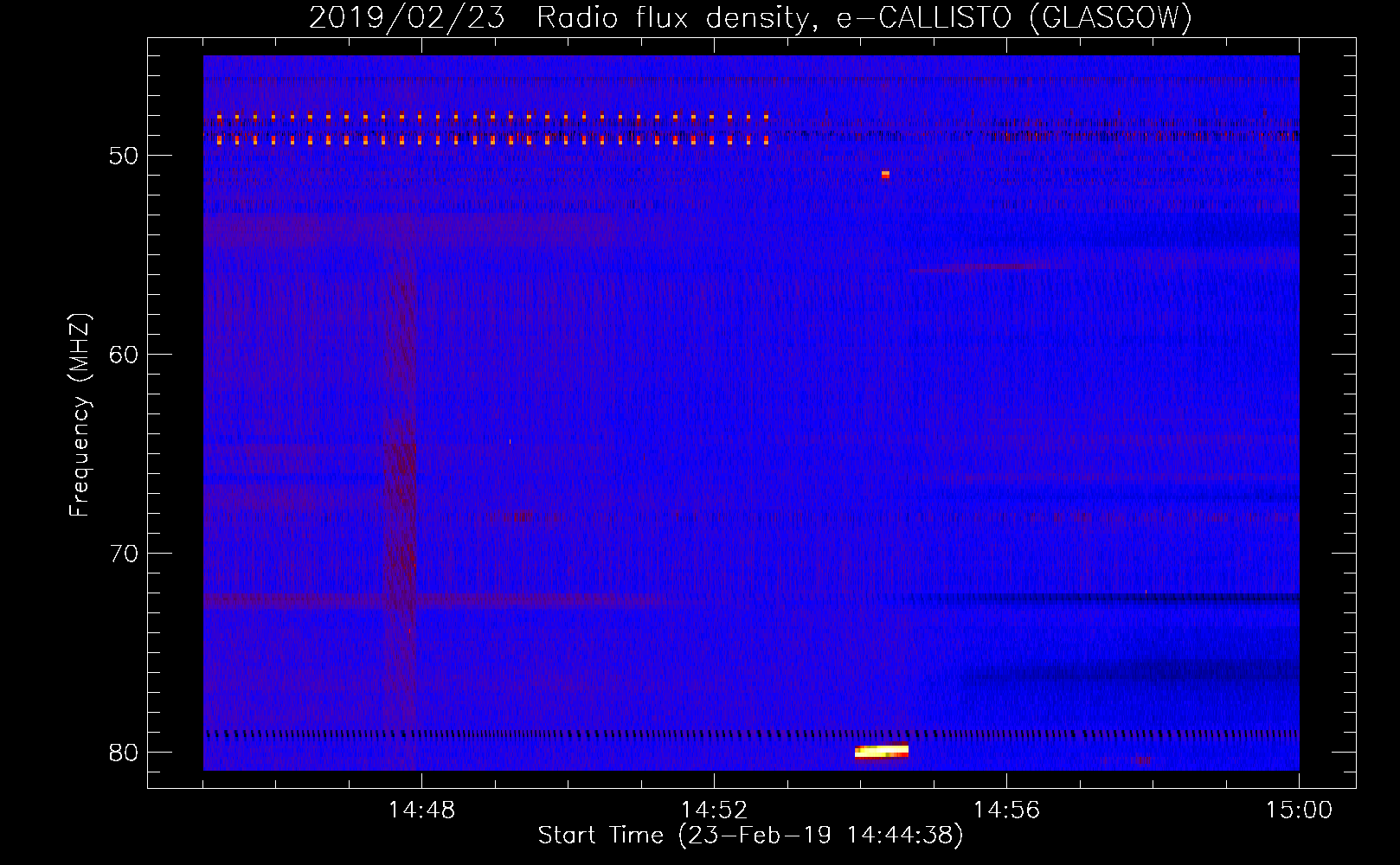The image size is (1400, 865).
Task: Click the 'Frequency (MHZ)' axis label
Action: point(80,415)
